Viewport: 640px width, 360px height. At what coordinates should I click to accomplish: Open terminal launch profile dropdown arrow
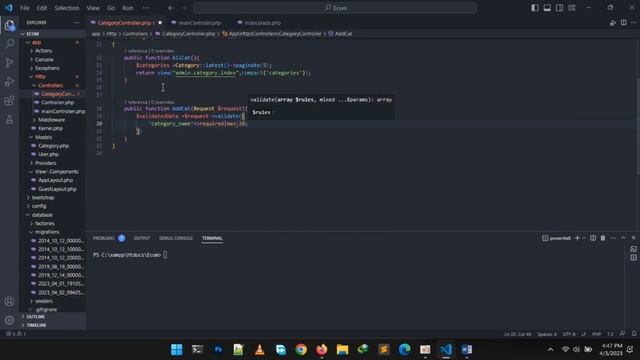click(x=584, y=238)
